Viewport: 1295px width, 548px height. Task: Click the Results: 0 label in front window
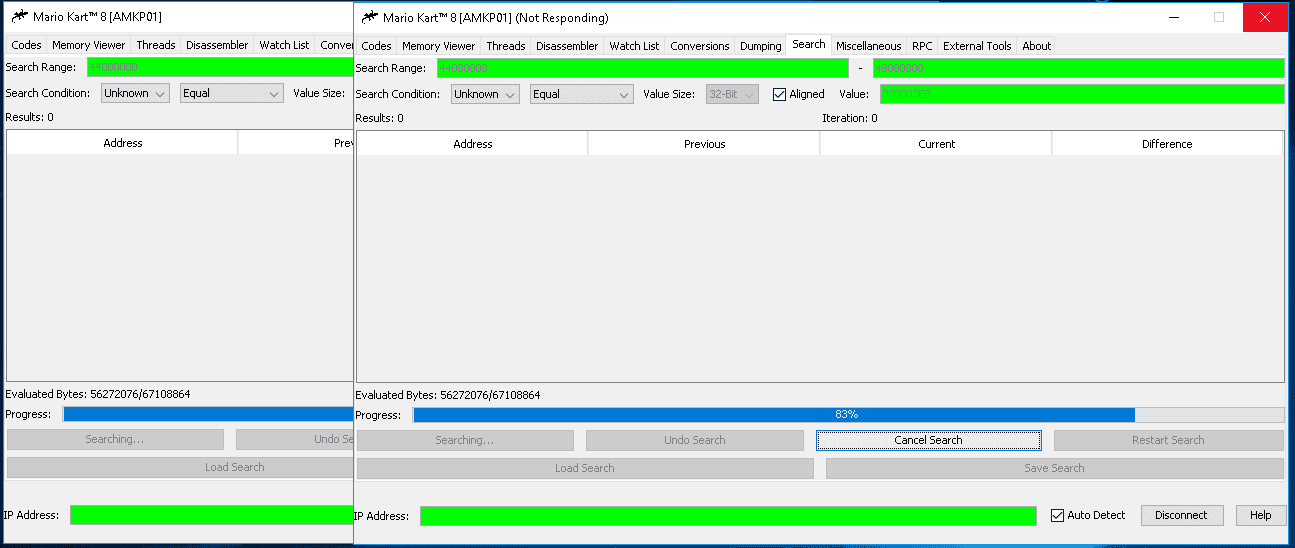(x=380, y=118)
